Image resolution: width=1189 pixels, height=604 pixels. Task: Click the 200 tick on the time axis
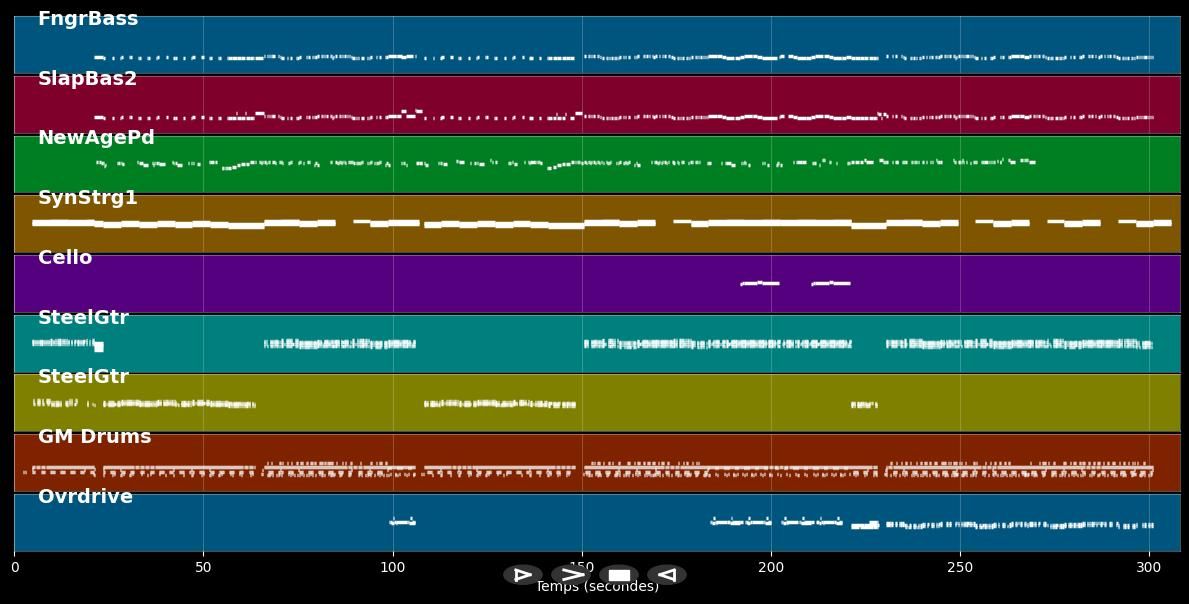click(x=771, y=567)
